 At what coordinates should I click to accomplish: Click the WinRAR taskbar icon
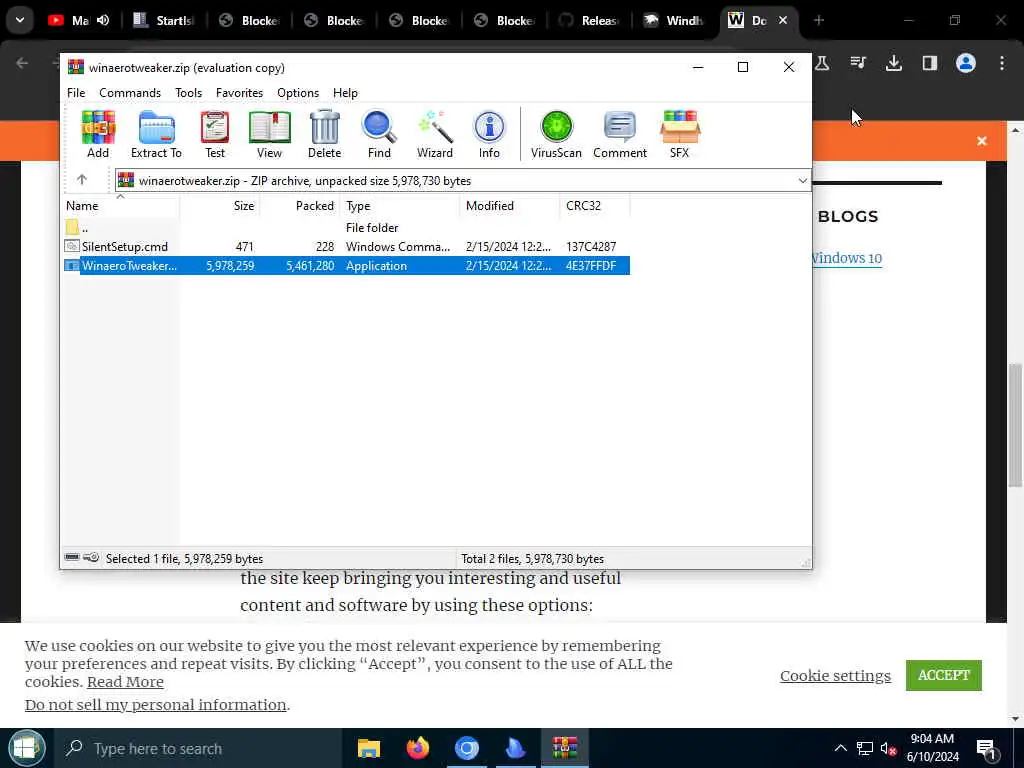pyautogui.click(x=565, y=748)
